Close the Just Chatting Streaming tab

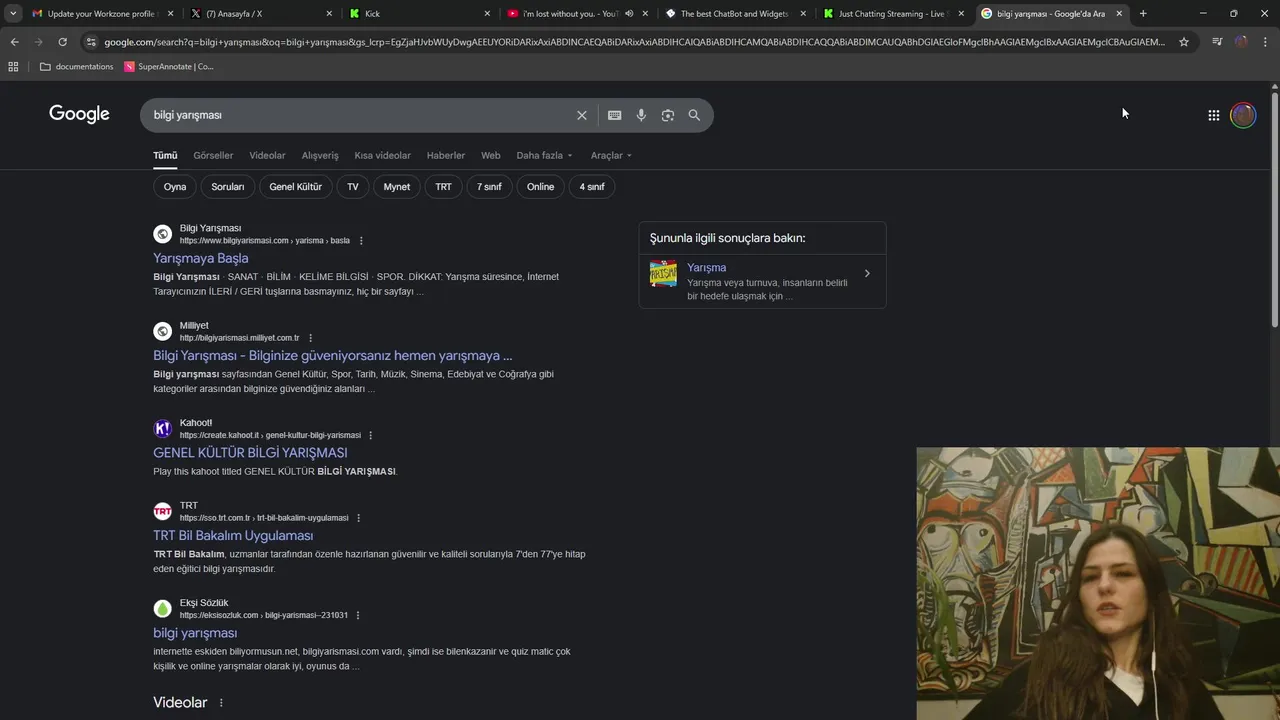[x=961, y=13]
